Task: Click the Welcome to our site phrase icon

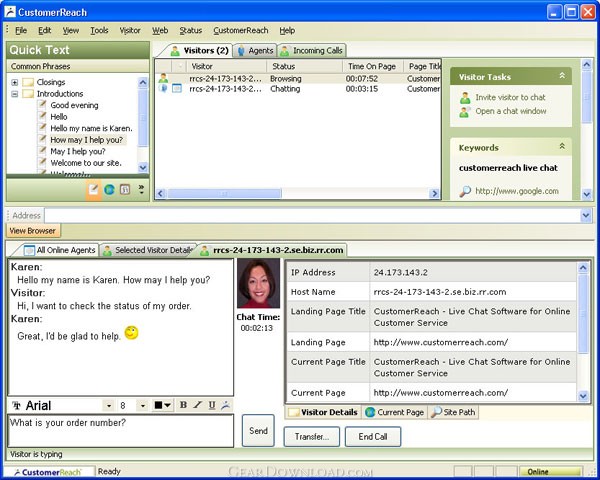Action: click(42, 162)
